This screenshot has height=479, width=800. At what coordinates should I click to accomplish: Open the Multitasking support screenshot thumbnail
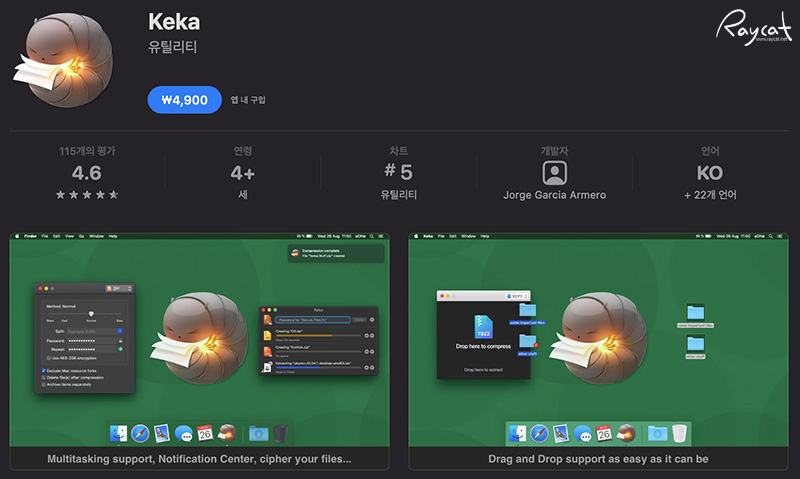click(199, 351)
